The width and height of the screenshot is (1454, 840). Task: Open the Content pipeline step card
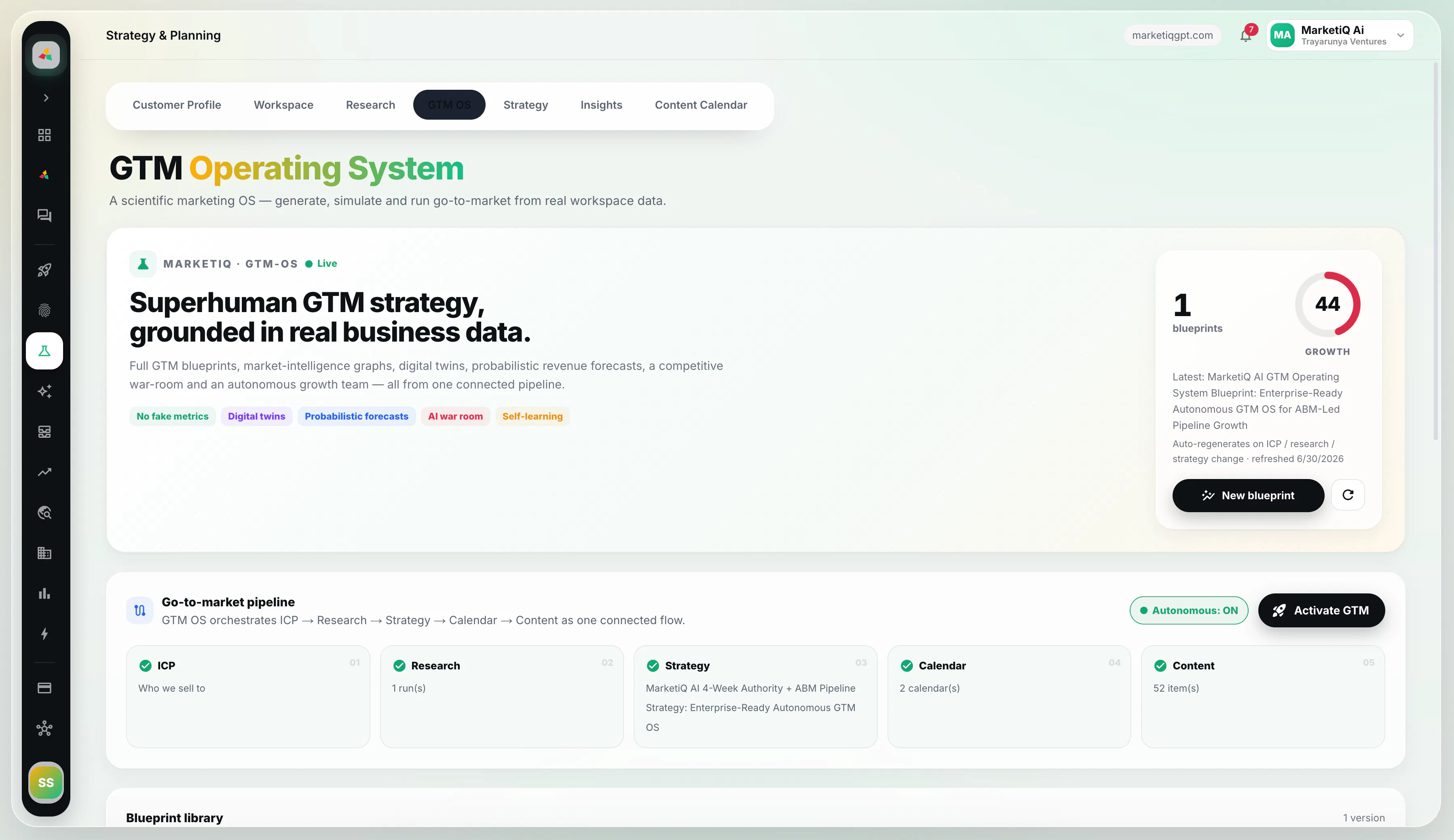click(x=1263, y=696)
